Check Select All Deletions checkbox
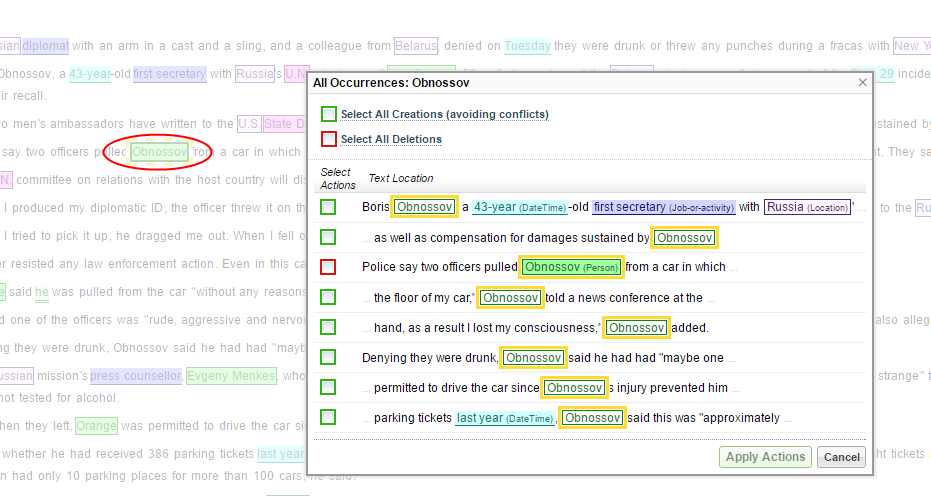Viewport: 931px width, 496px height. click(328, 139)
